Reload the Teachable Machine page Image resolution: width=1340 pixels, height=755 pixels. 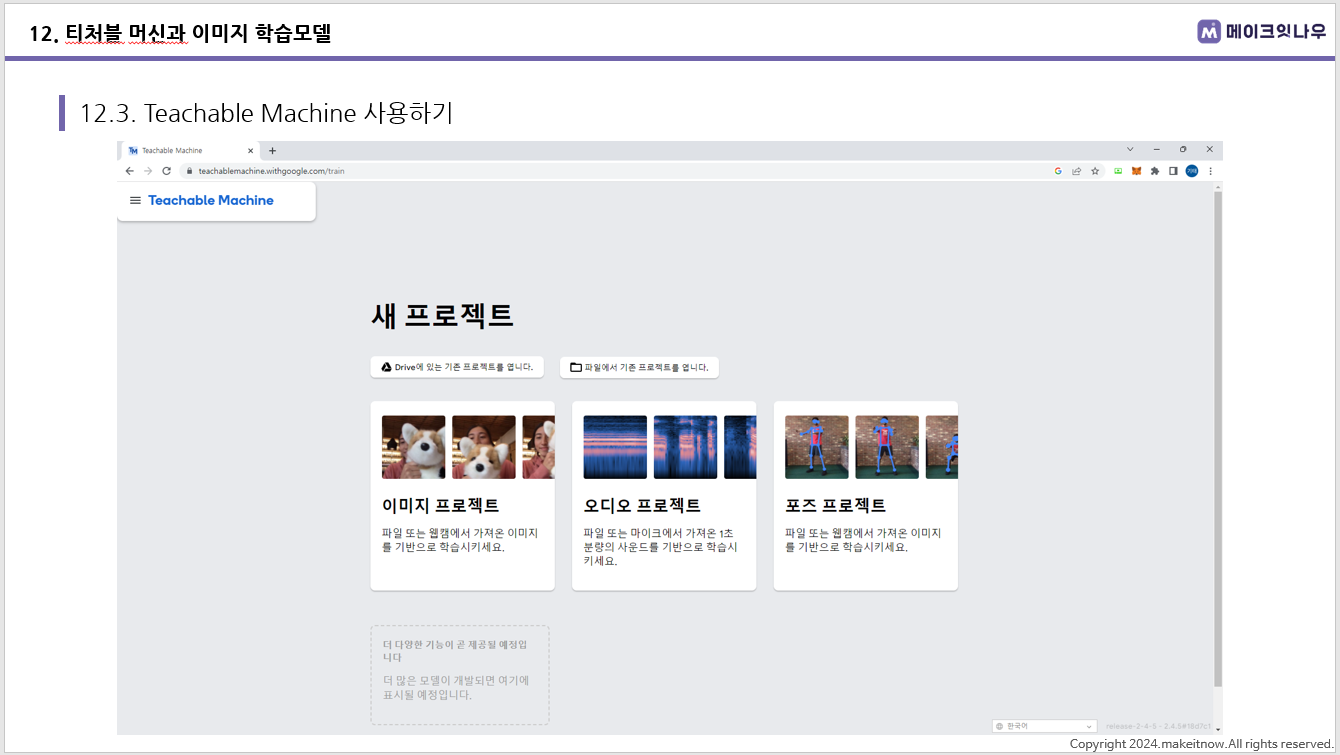click(x=166, y=171)
